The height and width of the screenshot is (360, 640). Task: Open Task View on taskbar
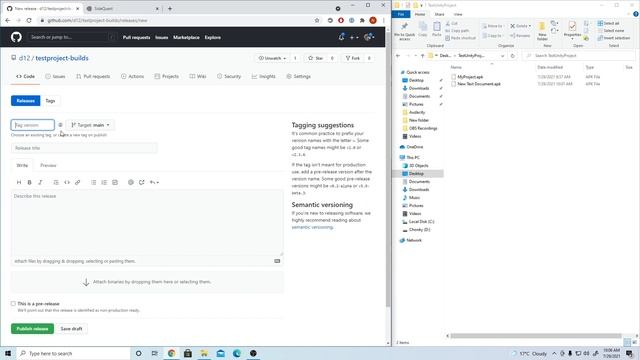155,353
